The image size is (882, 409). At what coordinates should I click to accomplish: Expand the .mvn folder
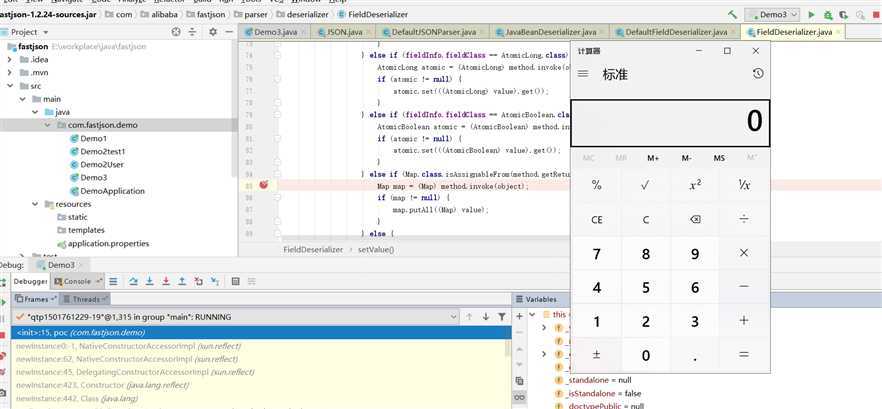pyautogui.click(x=9, y=73)
